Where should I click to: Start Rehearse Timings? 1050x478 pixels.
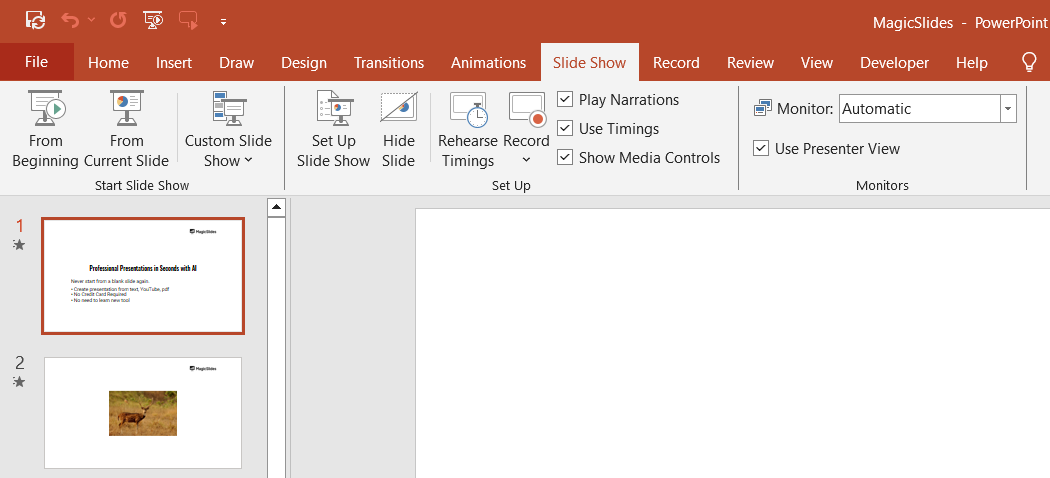[x=467, y=130]
